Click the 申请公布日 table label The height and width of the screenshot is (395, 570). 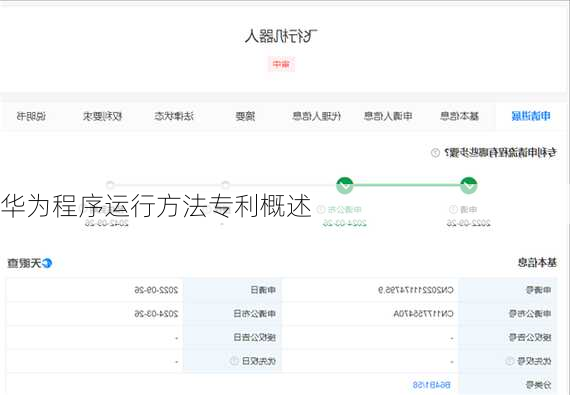pos(254,314)
